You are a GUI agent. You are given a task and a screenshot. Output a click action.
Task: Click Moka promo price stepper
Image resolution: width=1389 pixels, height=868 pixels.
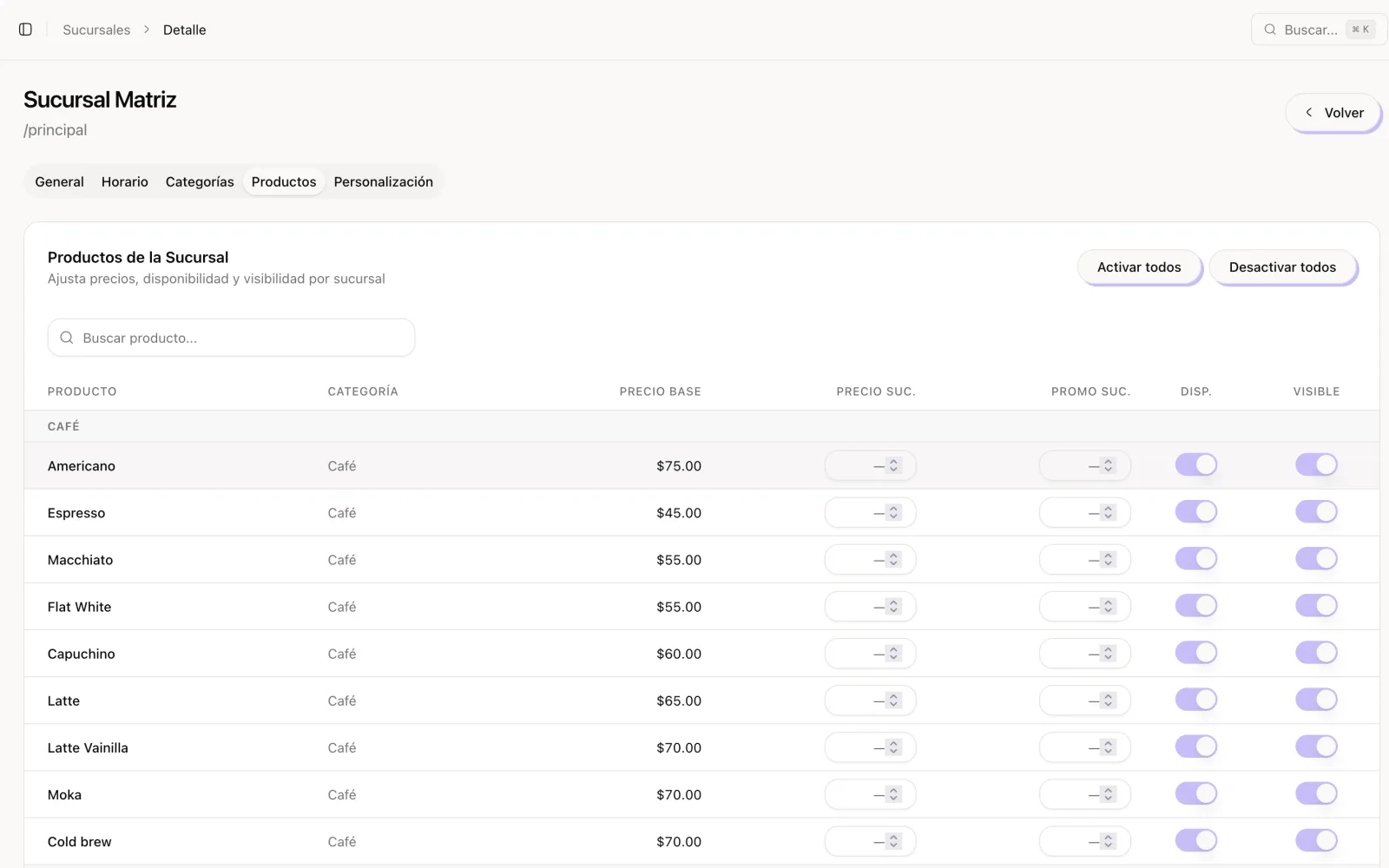1108,794
